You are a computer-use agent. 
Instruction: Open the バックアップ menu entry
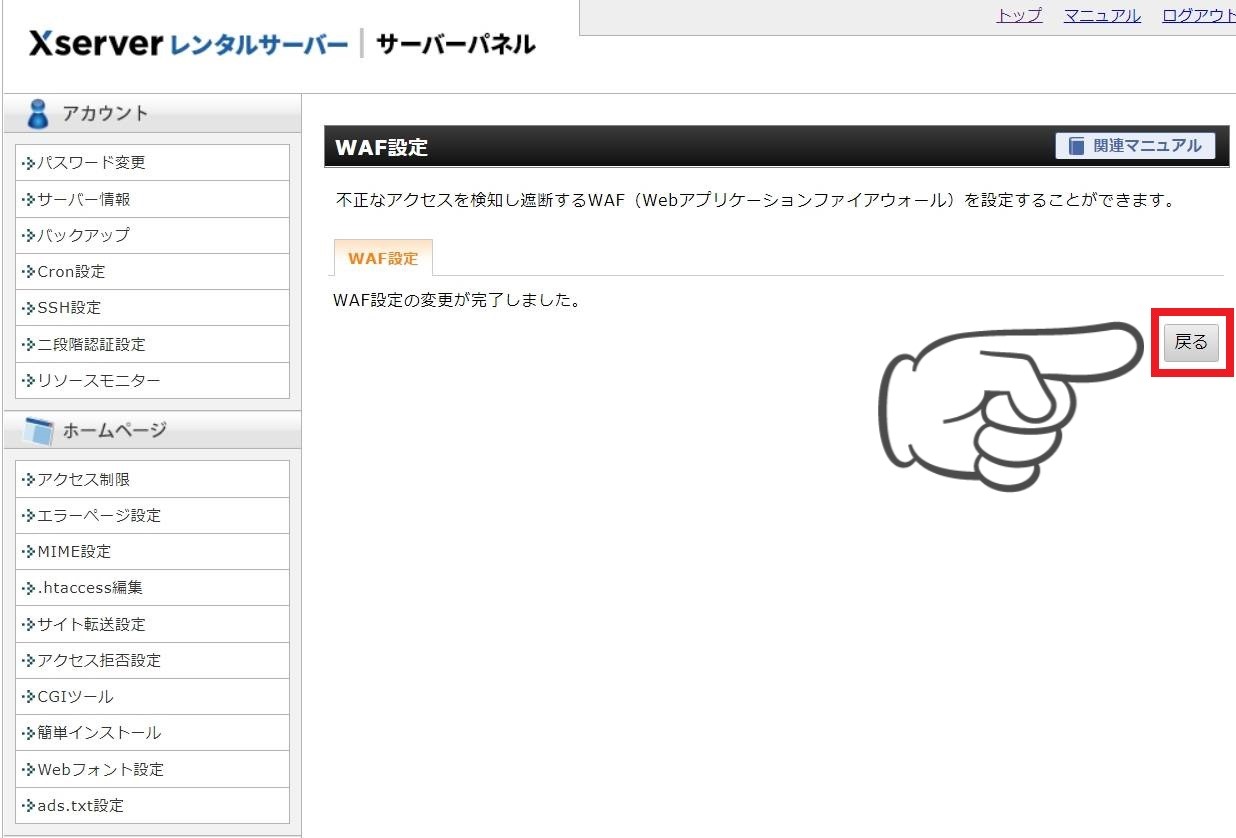pyautogui.click(x=84, y=235)
